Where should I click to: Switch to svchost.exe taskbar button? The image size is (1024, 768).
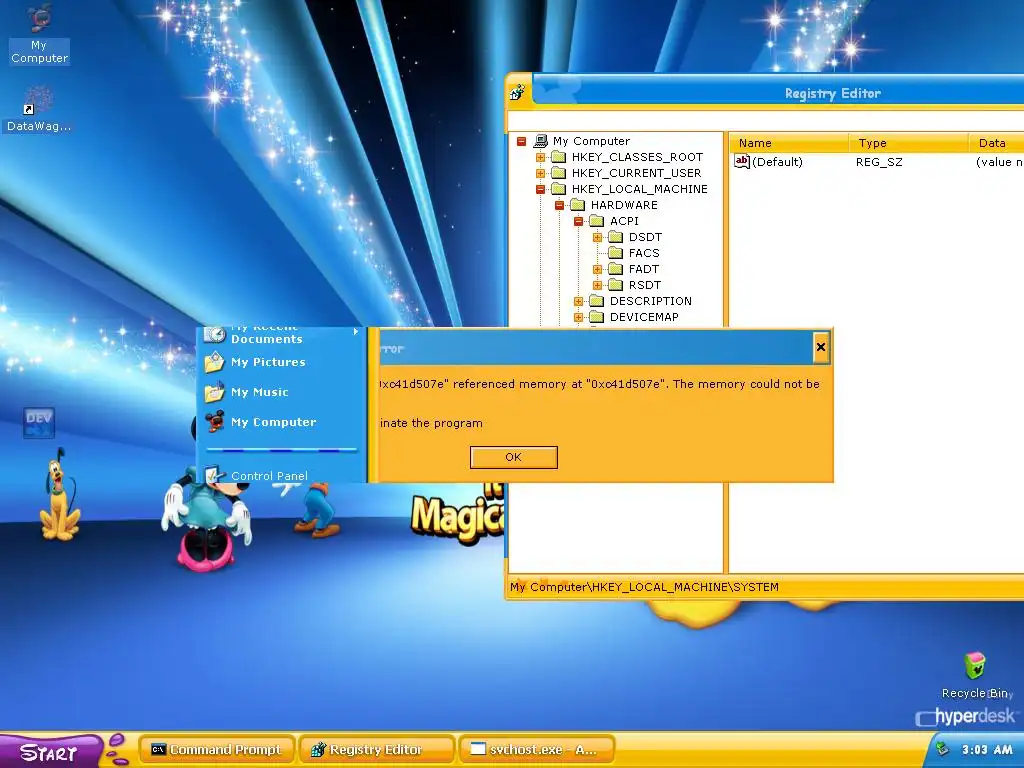click(x=537, y=750)
